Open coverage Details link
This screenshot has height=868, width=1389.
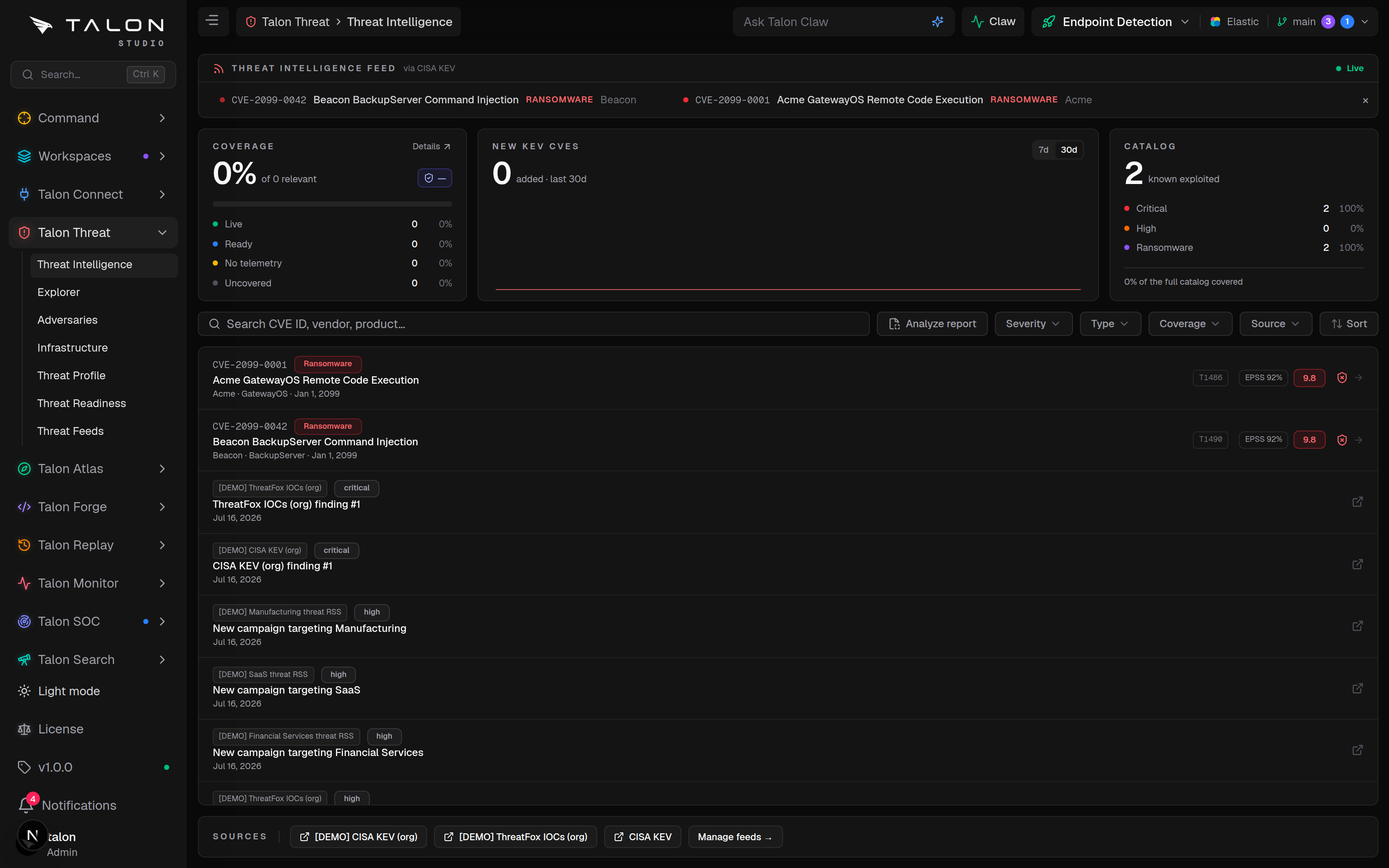(x=431, y=146)
